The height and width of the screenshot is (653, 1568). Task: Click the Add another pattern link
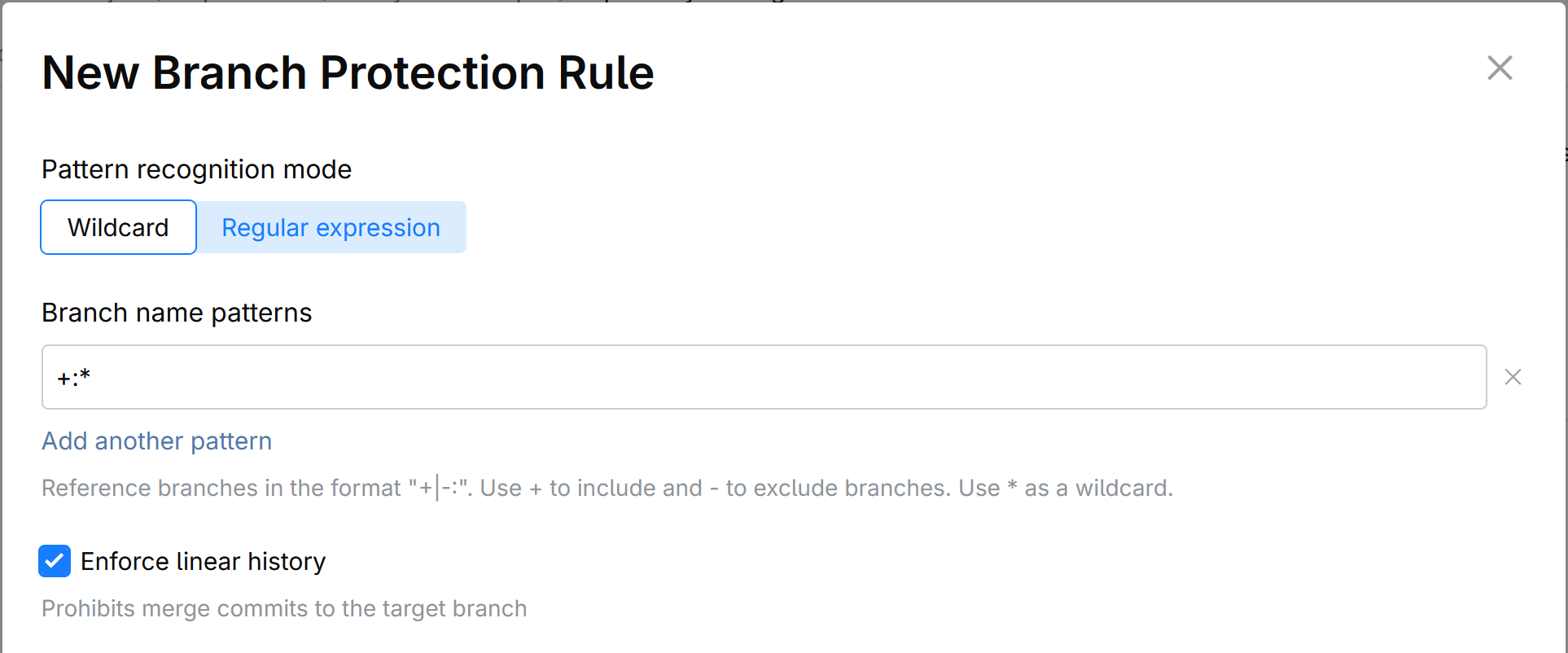point(156,440)
